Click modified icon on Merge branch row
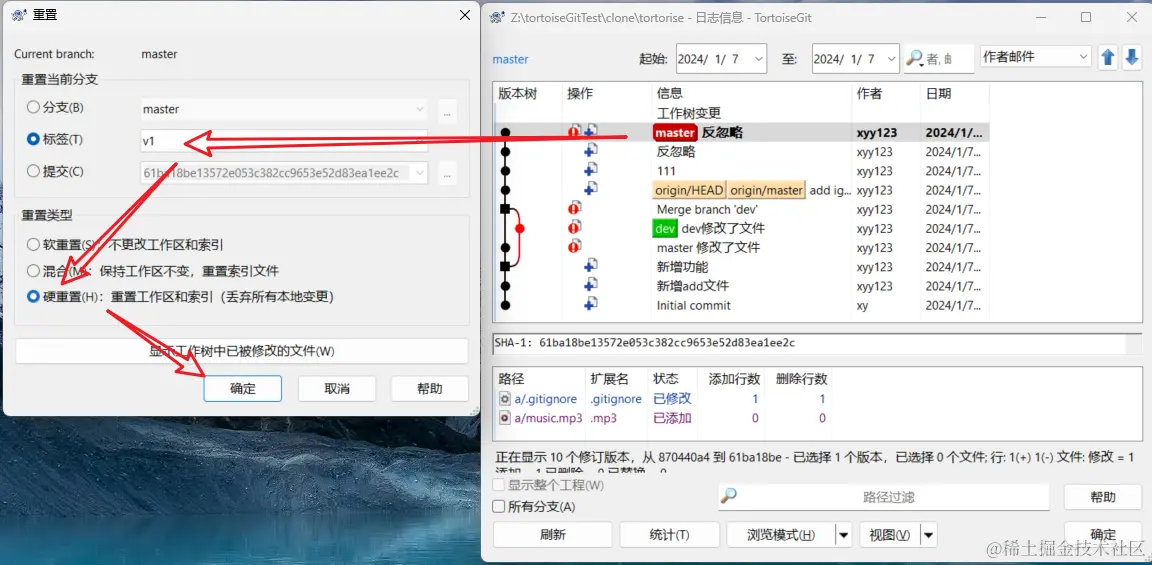This screenshot has height=565, width=1152. point(575,209)
